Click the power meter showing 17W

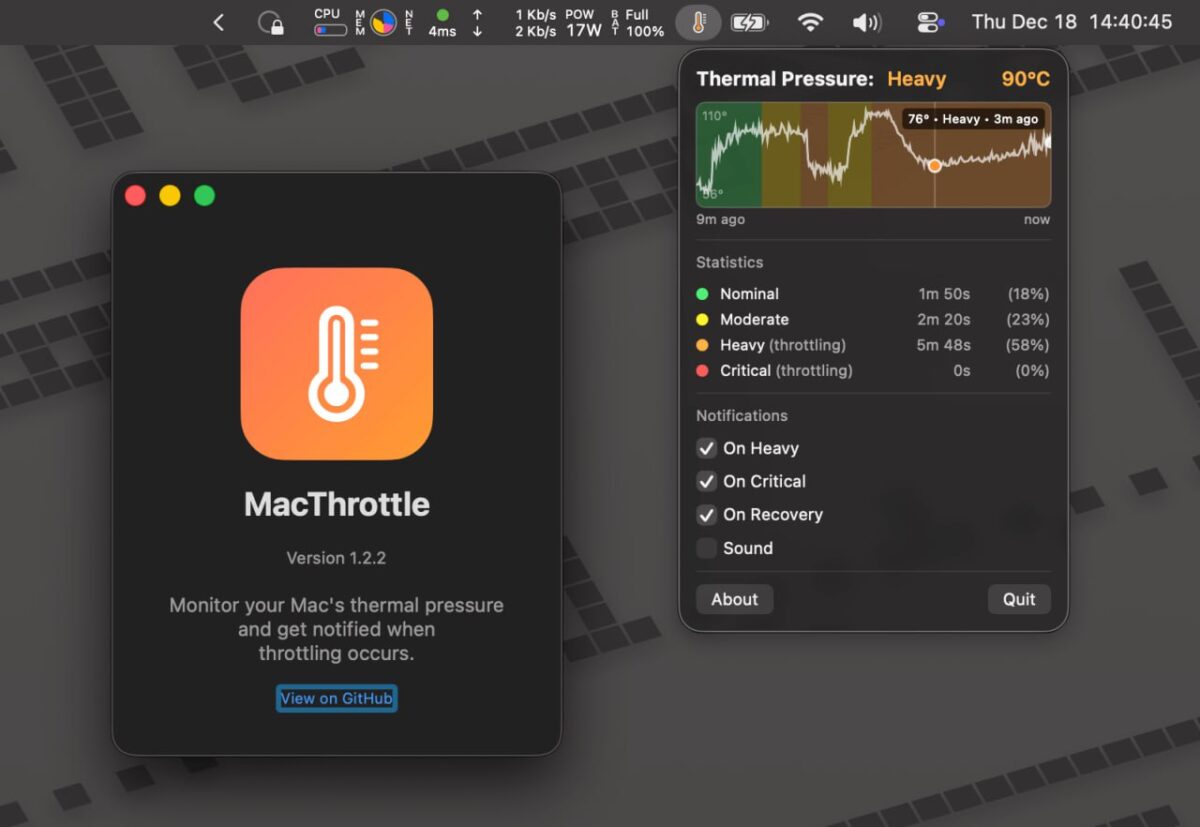point(581,21)
